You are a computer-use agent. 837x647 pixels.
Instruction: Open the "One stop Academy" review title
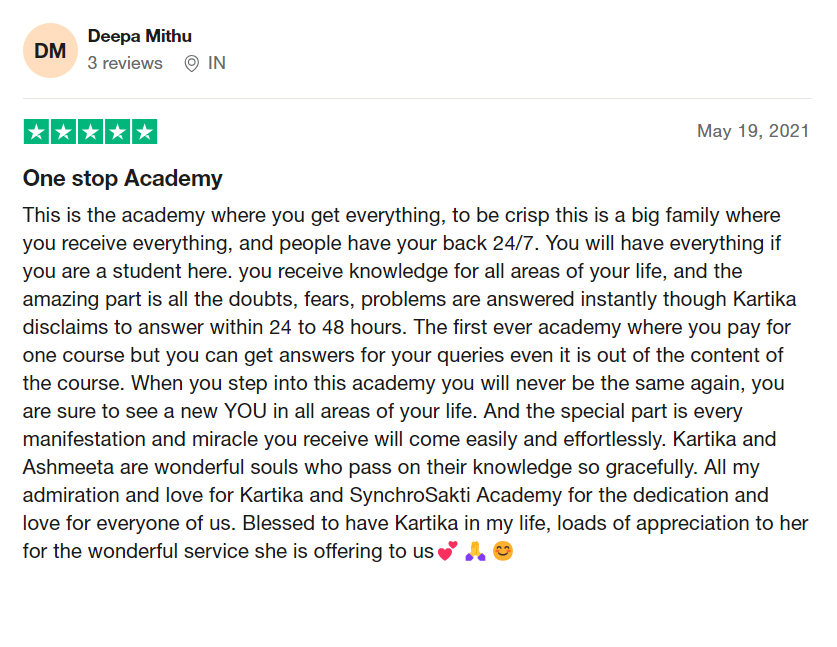pyautogui.click(x=122, y=179)
